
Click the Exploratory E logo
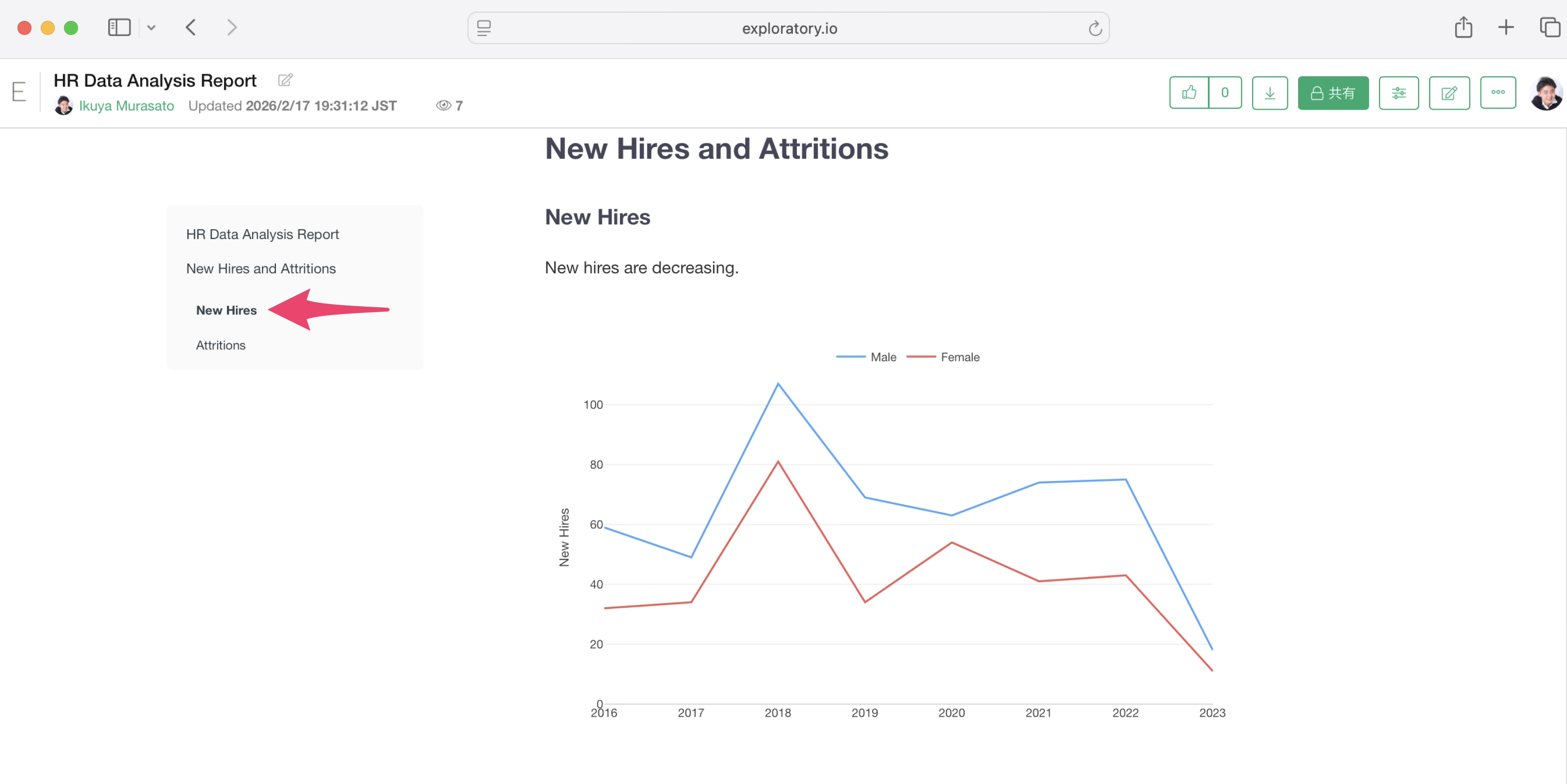(19, 93)
